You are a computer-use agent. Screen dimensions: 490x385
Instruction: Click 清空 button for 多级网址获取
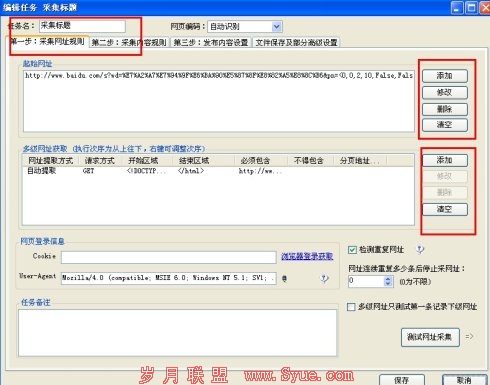coord(445,209)
